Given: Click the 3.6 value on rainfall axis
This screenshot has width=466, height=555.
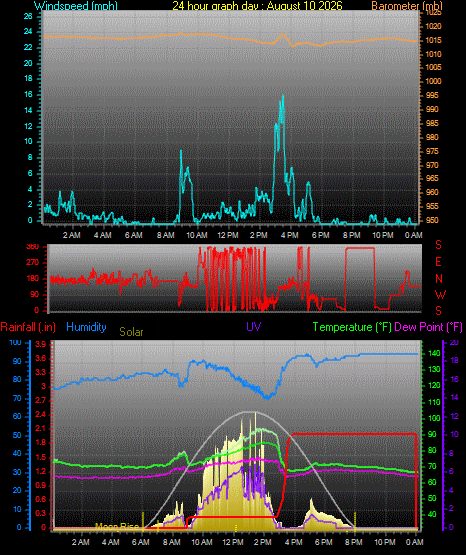Looking at the screenshot, I should (x=41, y=359).
